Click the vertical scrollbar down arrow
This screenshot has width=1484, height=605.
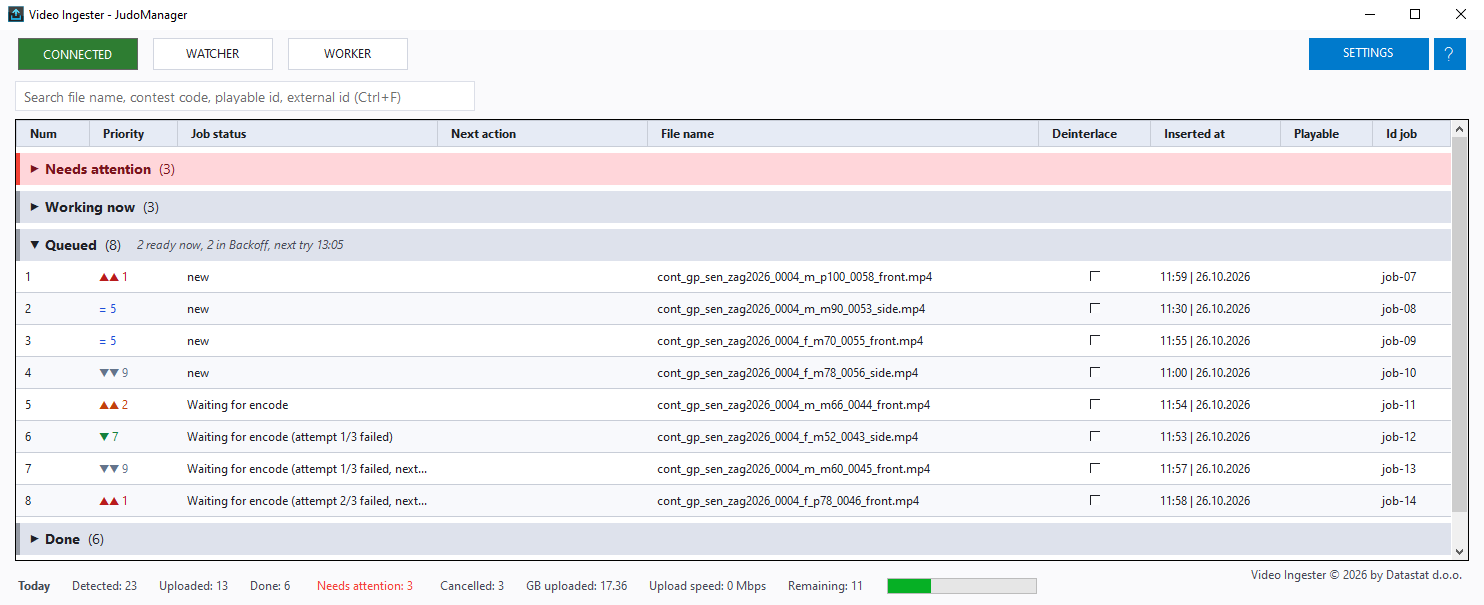point(1460,551)
